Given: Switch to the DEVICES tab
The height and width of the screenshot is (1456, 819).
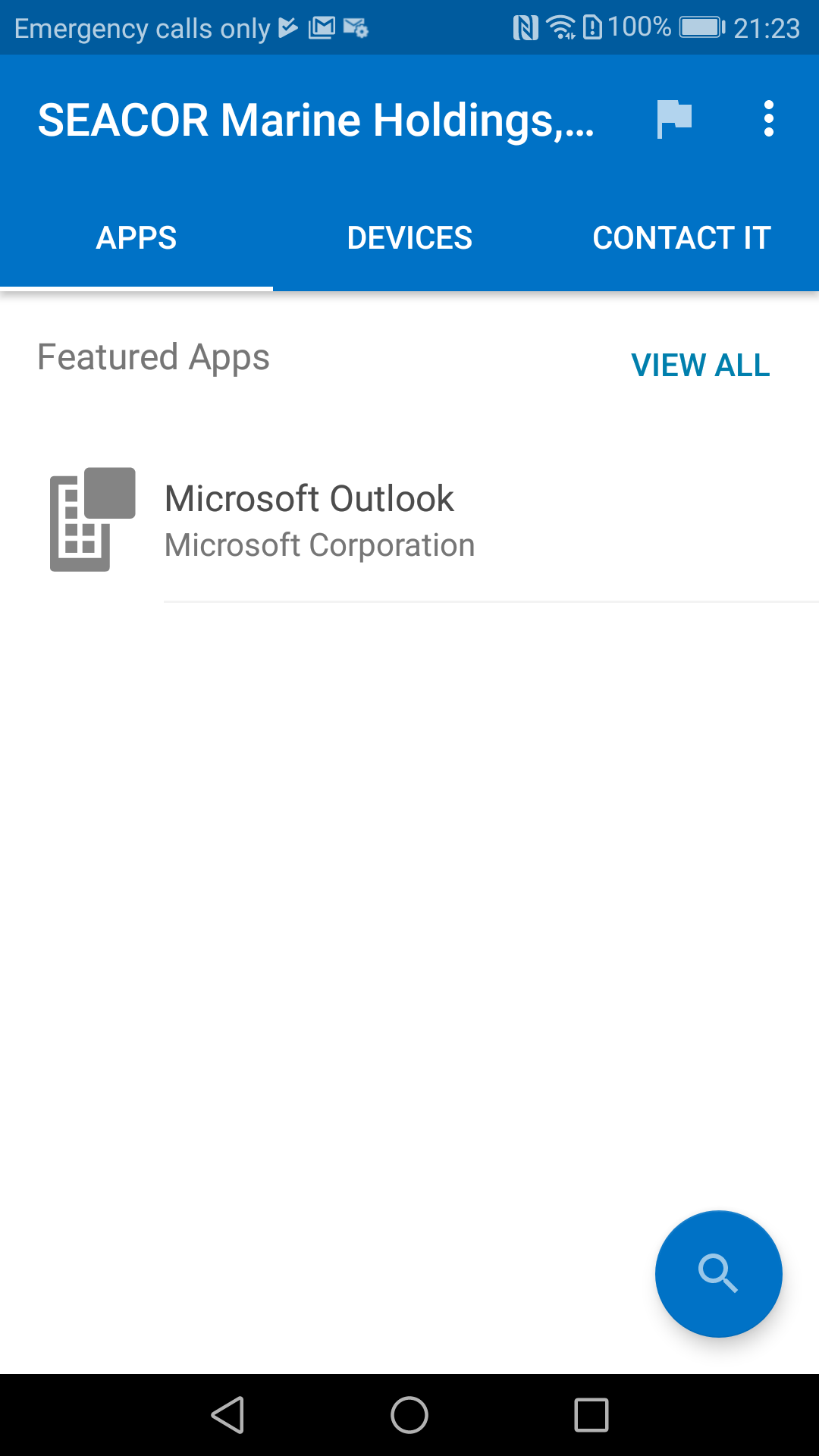Looking at the screenshot, I should point(409,237).
